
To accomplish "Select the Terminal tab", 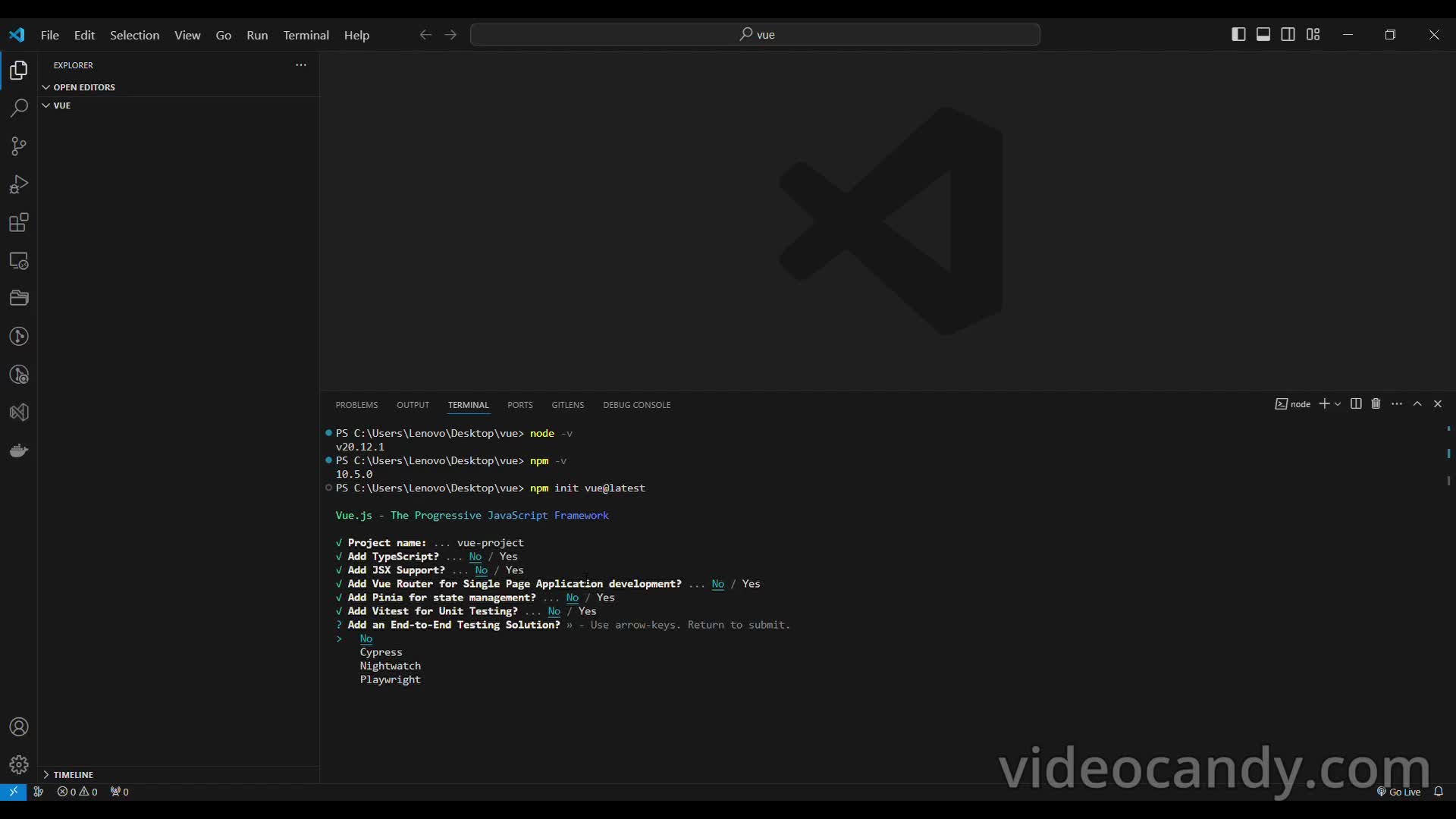I will (468, 405).
